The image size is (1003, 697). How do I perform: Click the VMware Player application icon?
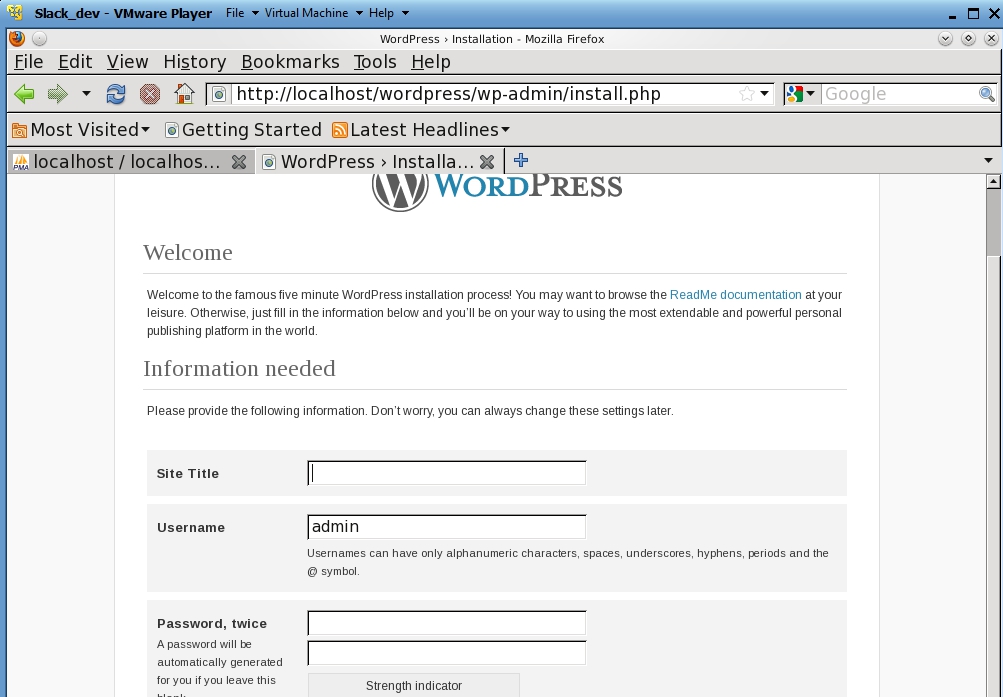[x=15, y=13]
